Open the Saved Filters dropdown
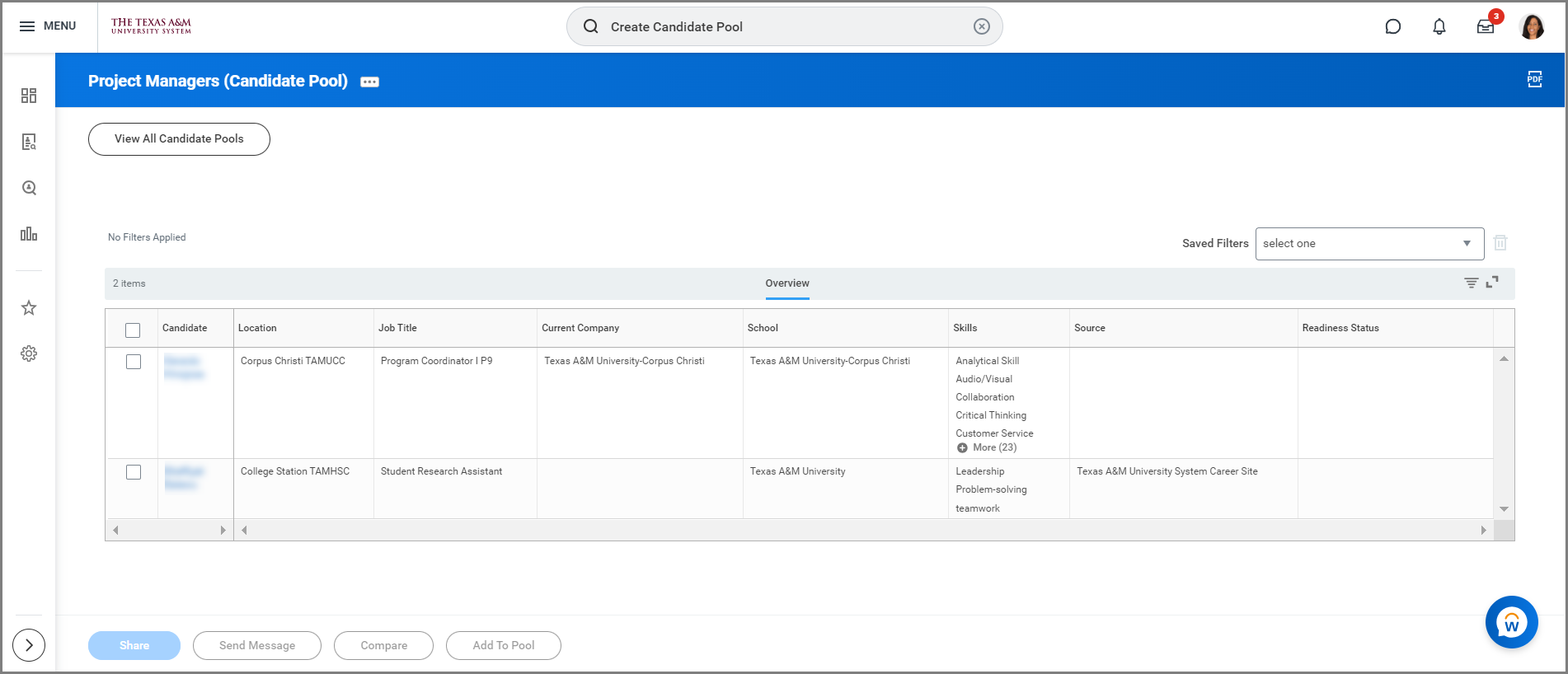 pos(1368,244)
